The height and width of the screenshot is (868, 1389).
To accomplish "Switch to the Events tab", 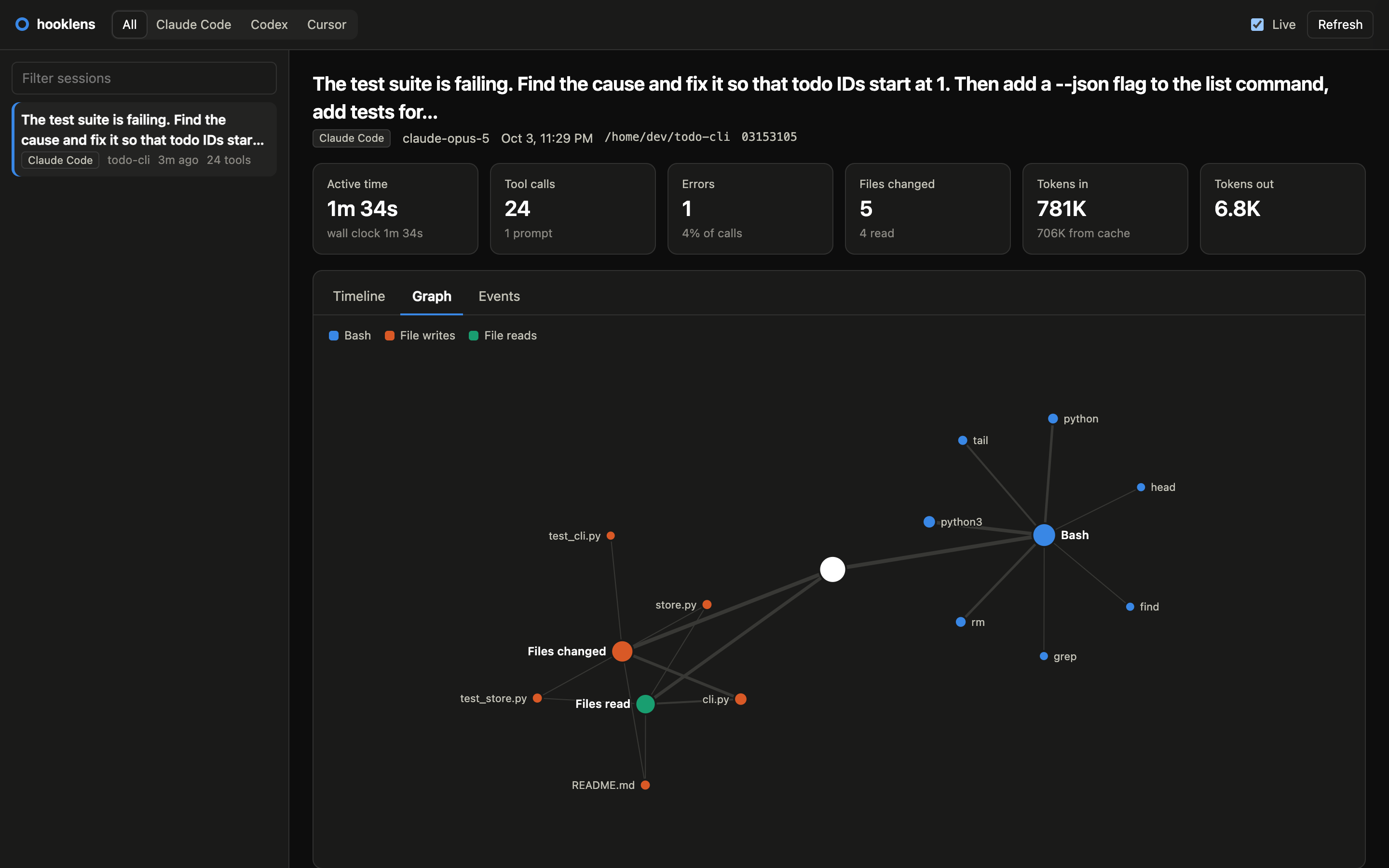I will tap(499, 296).
